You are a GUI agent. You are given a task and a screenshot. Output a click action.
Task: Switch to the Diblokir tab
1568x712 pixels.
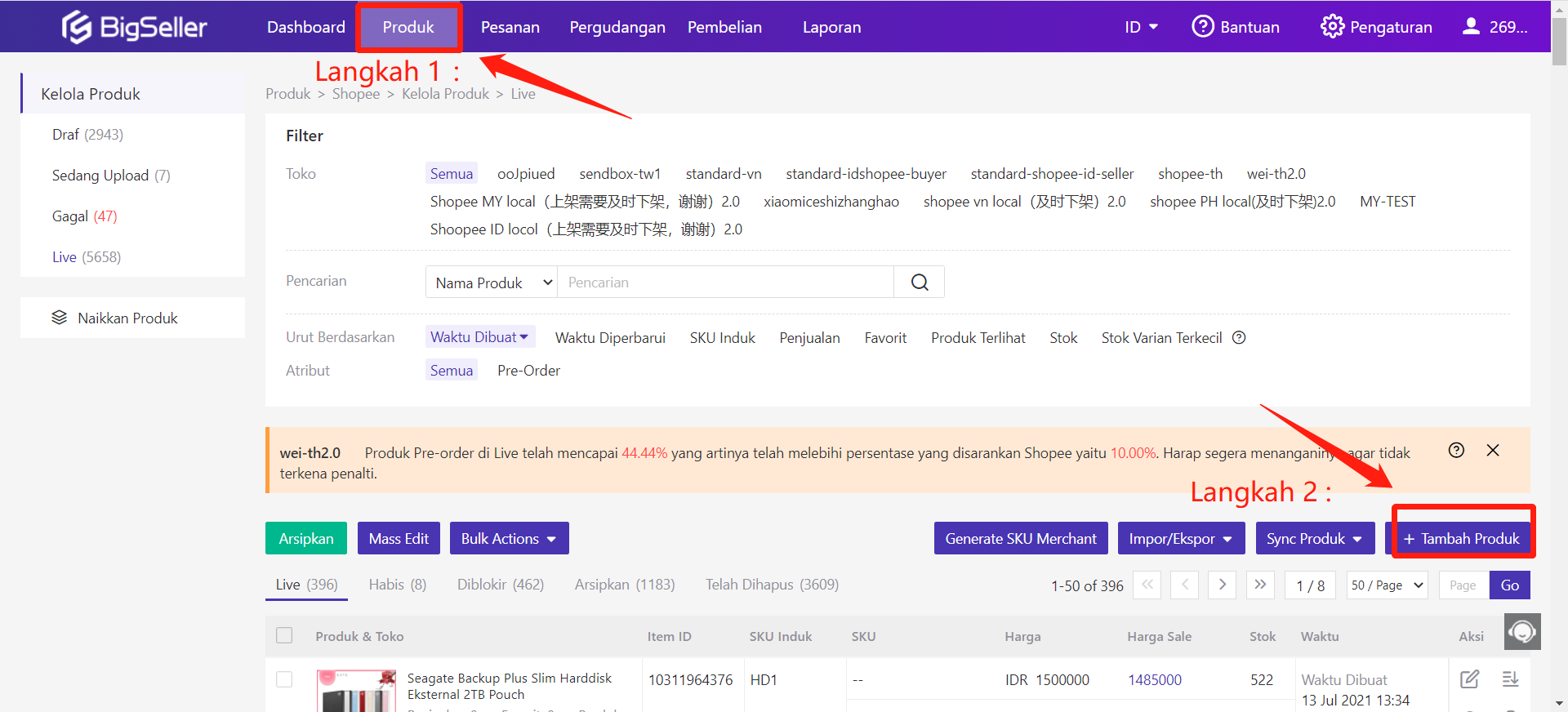click(x=500, y=585)
